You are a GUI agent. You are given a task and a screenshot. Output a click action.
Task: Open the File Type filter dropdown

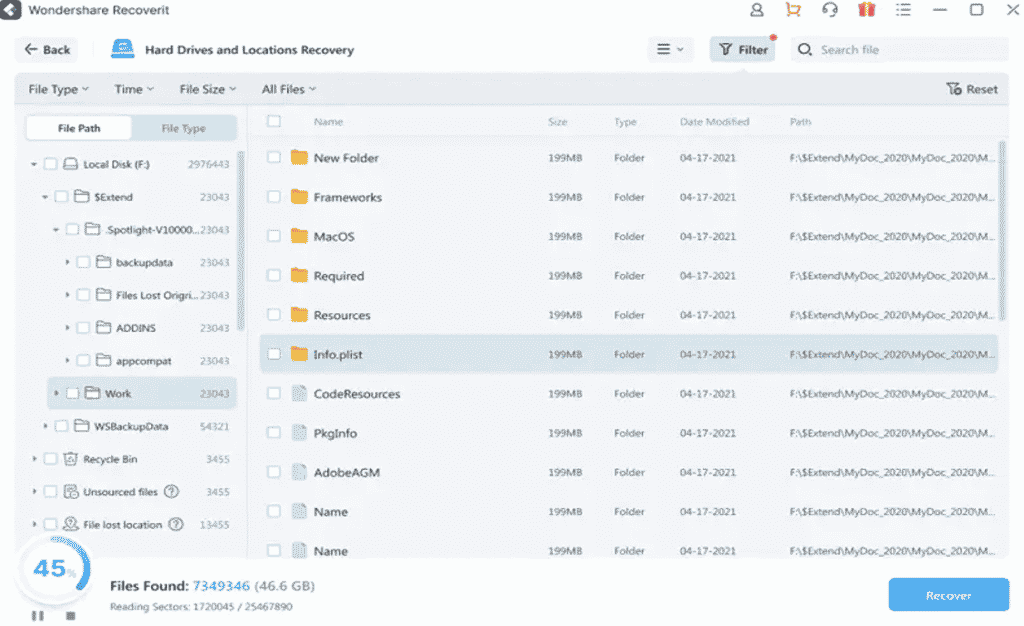(x=58, y=89)
